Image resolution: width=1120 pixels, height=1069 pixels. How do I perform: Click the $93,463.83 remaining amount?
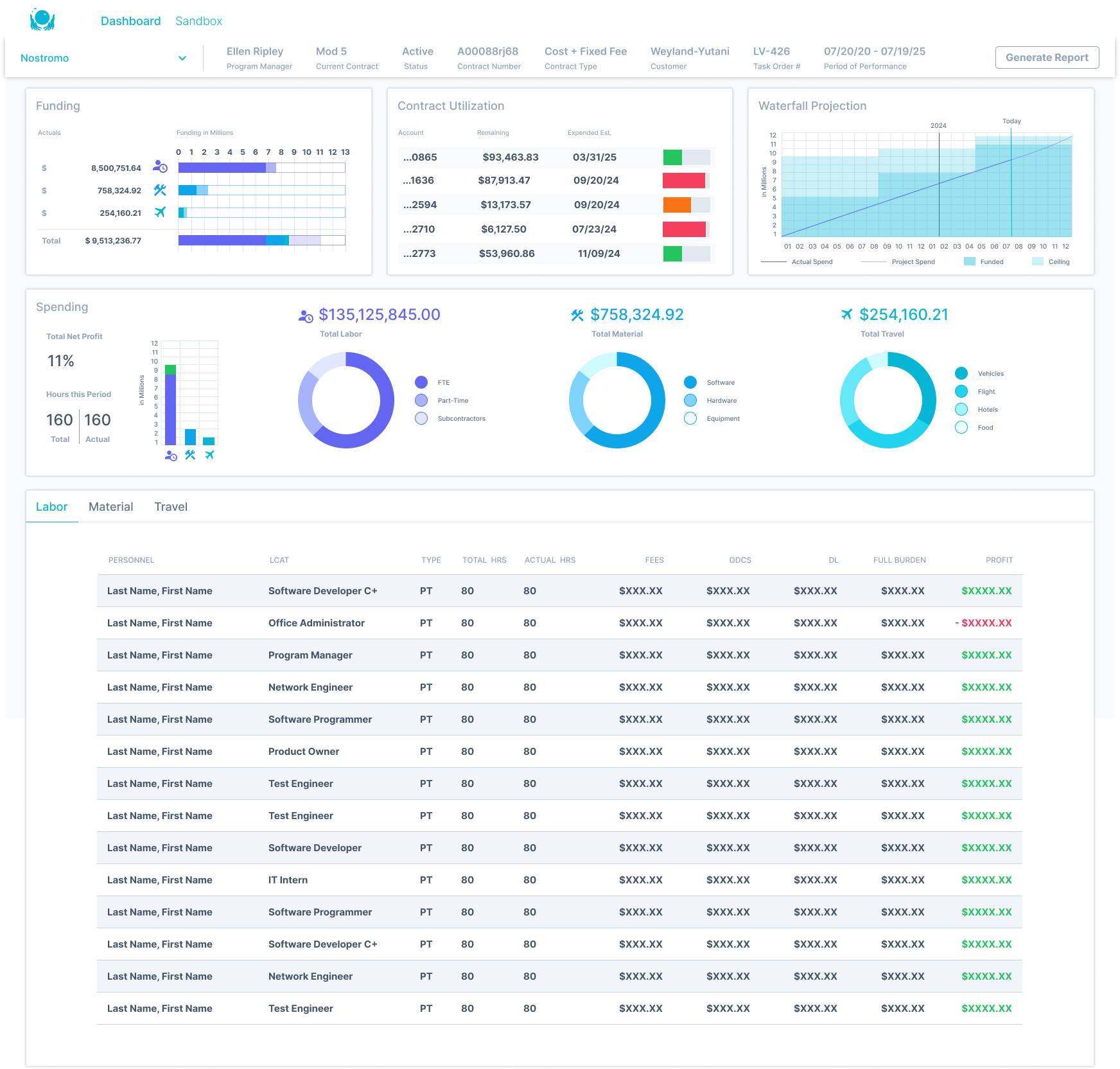[x=511, y=157]
